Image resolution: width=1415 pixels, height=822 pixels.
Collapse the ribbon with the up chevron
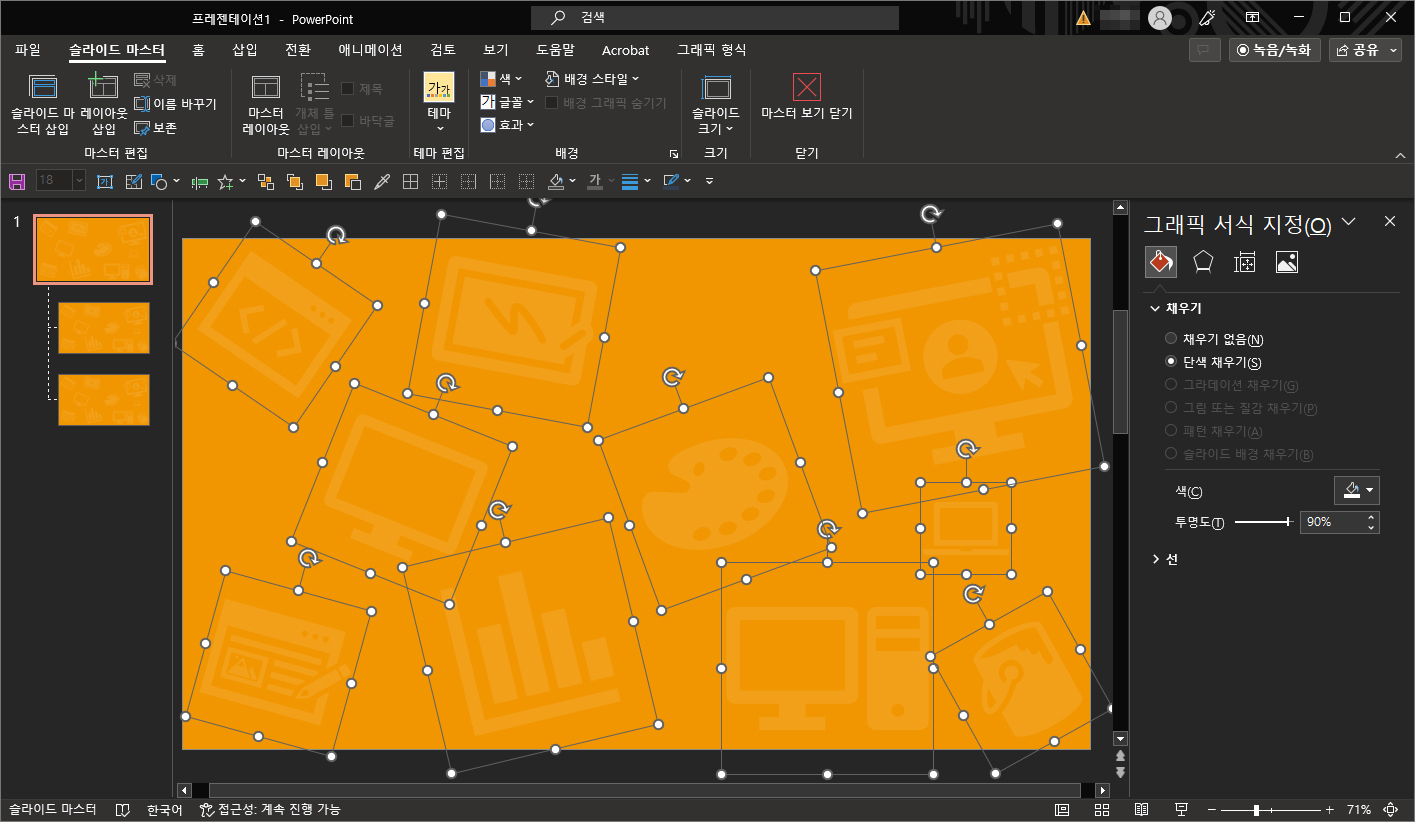[1399, 155]
